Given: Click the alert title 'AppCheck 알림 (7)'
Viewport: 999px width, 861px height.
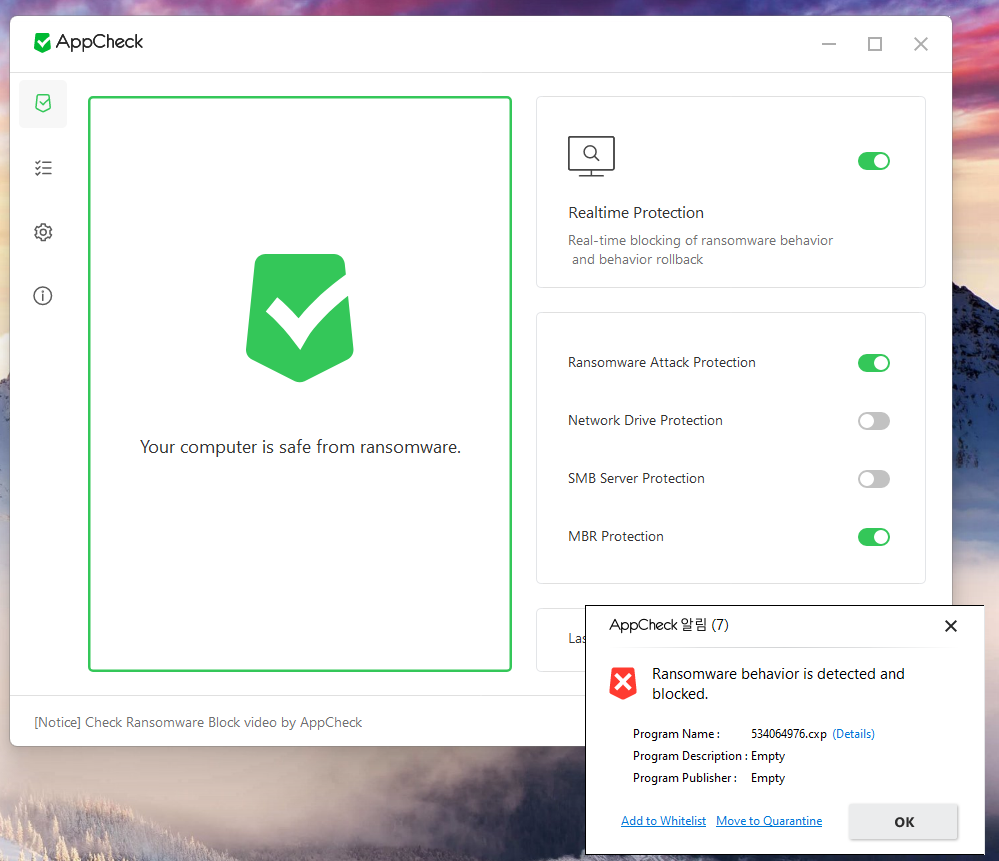Looking at the screenshot, I should click(x=668, y=625).
